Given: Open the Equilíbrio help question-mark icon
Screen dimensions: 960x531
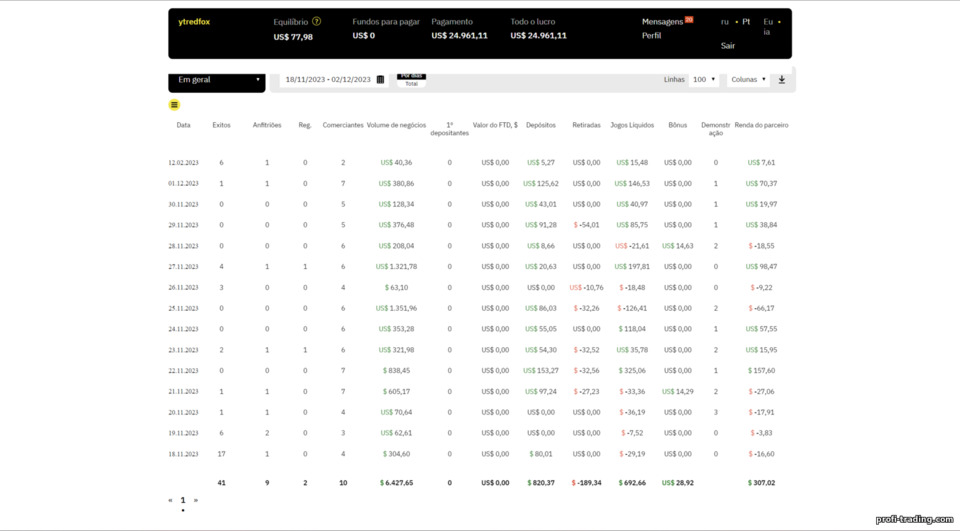Looking at the screenshot, I should [x=317, y=21].
